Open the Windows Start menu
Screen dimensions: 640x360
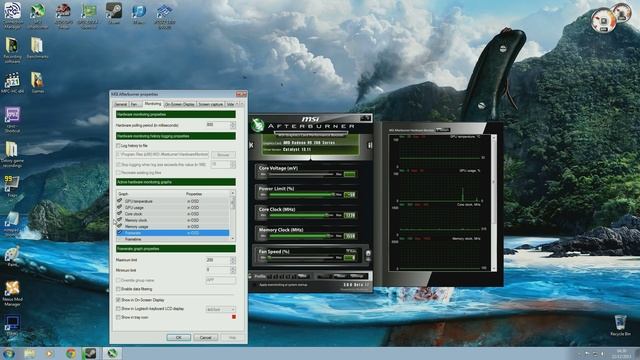point(9,353)
